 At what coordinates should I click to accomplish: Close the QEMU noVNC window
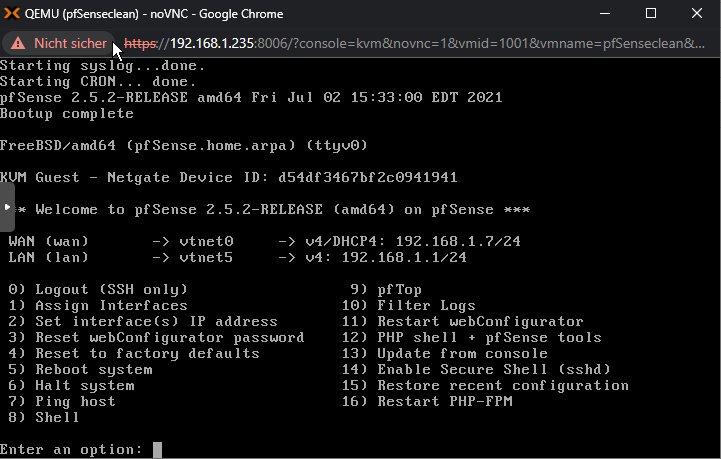(697, 13)
